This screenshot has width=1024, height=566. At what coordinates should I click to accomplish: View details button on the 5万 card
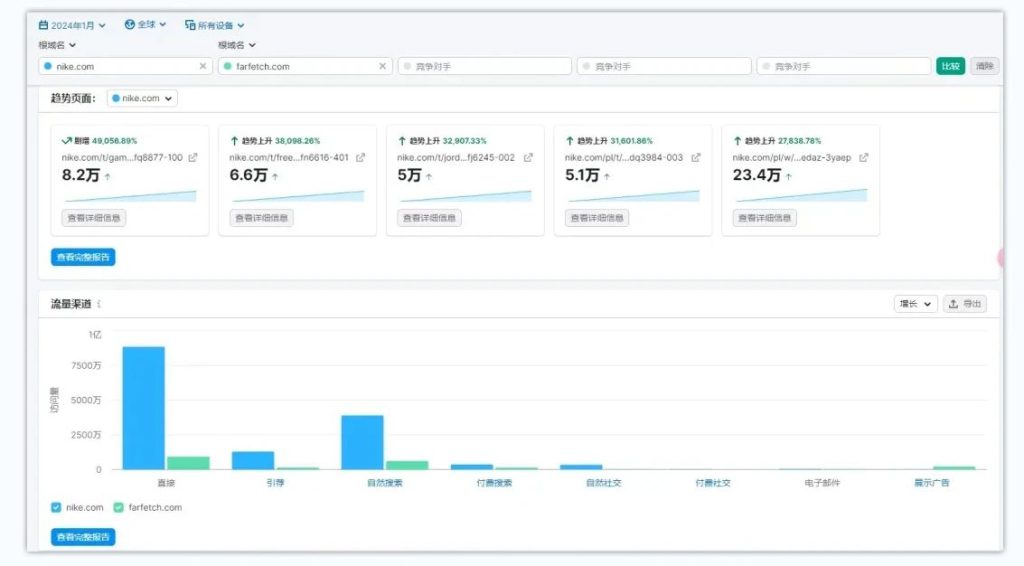coord(429,217)
